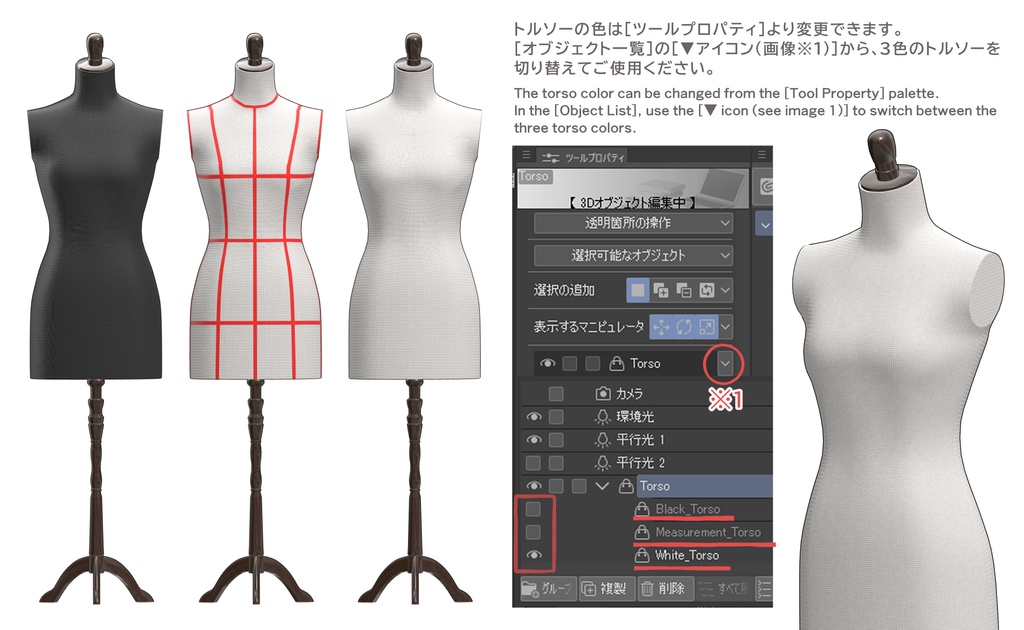Open the 選択可能なオブジェクト dropdown
1024x630 pixels.
tap(633, 255)
